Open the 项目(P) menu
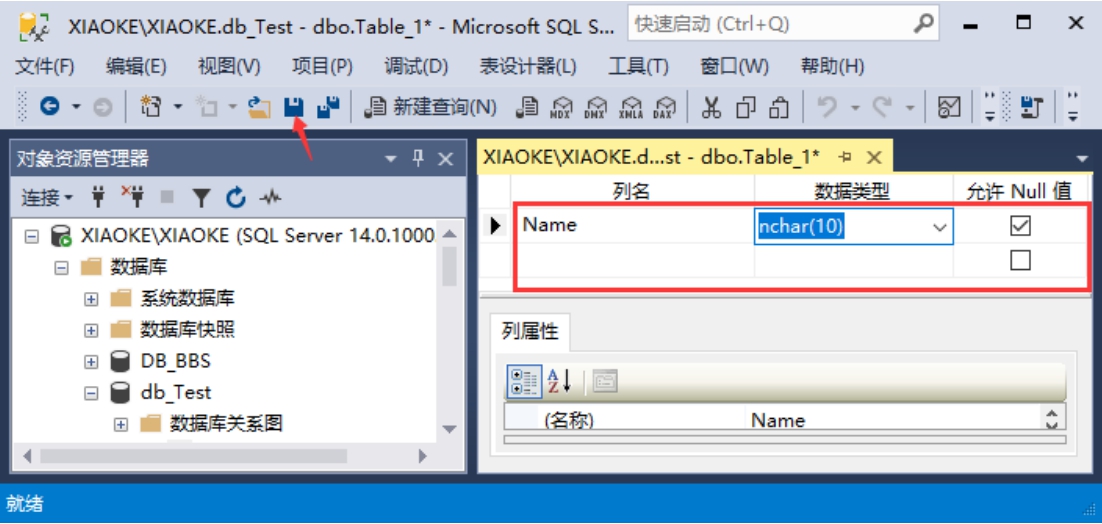 click(322, 67)
